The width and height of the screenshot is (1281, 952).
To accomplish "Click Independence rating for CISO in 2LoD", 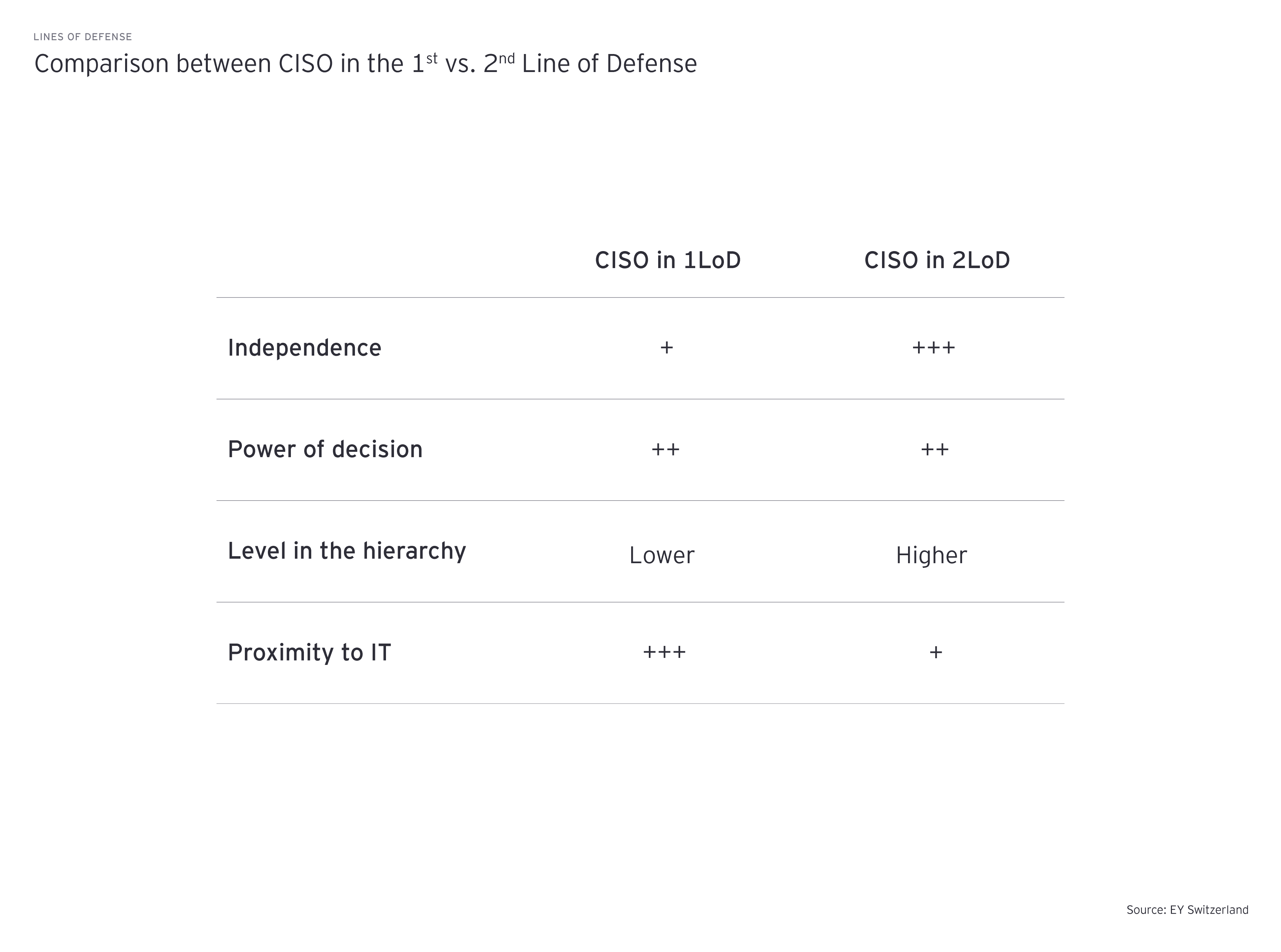I will tap(933, 347).
